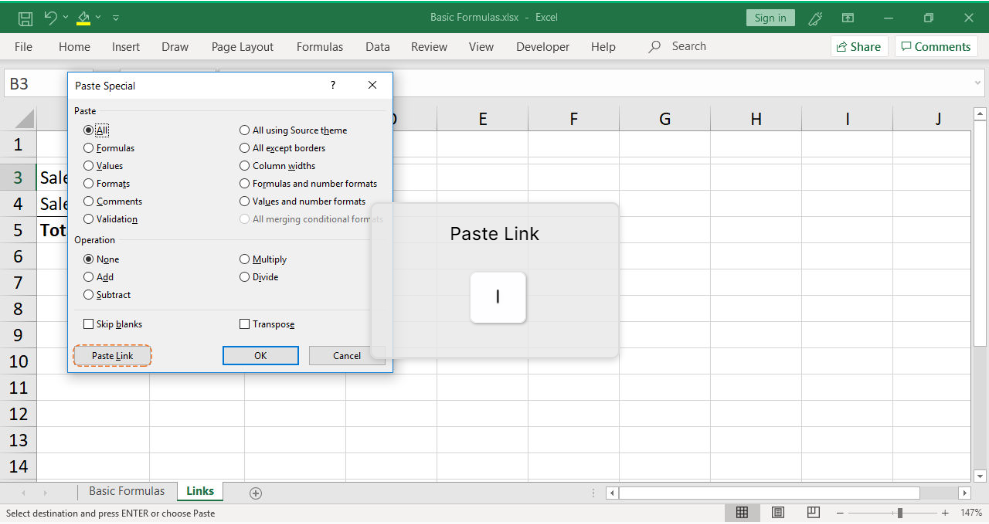Open the Comments button
The width and height of the screenshot is (989, 524).
tap(936, 47)
